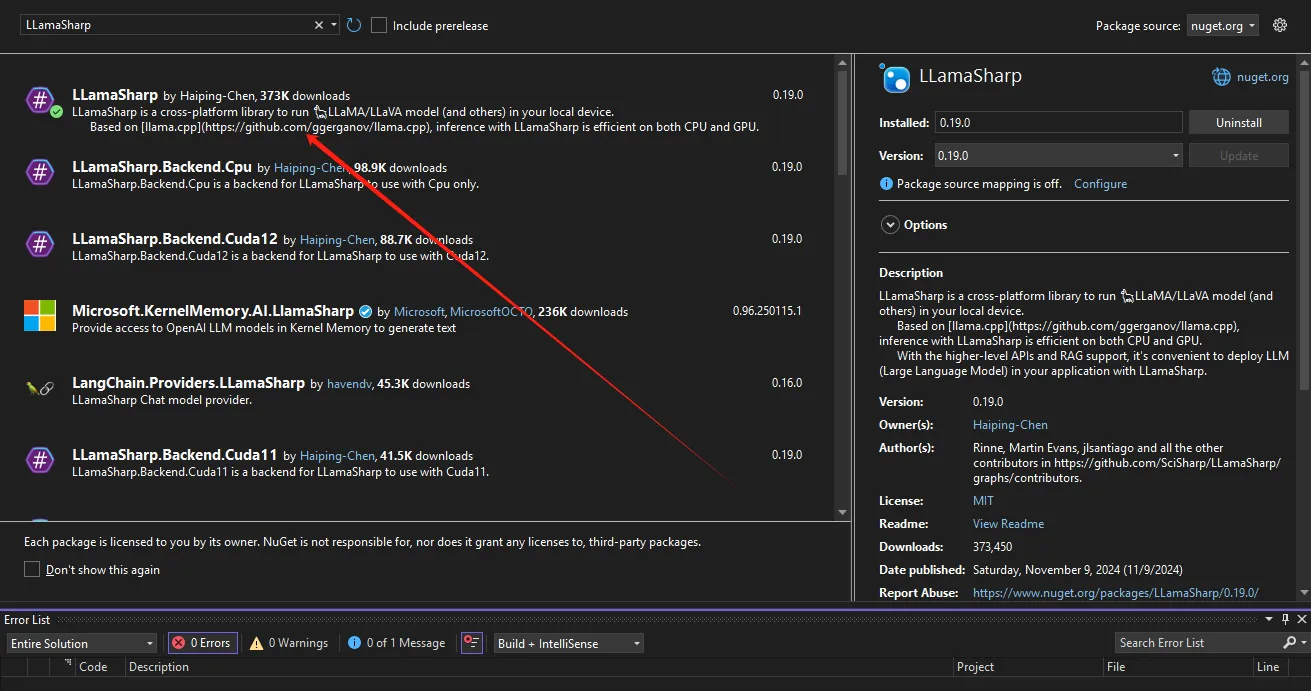Open the View Readme link
This screenshot has height=691, width=1311.
(x=1008, y=524)
